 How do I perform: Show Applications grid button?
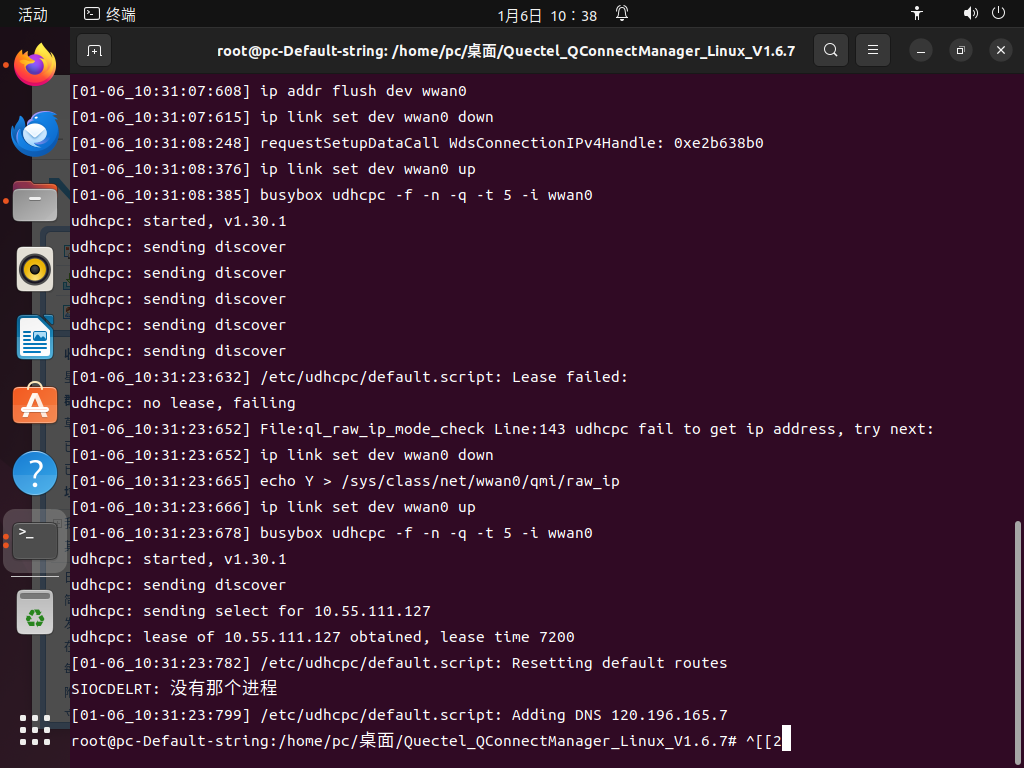pos(35,730)
